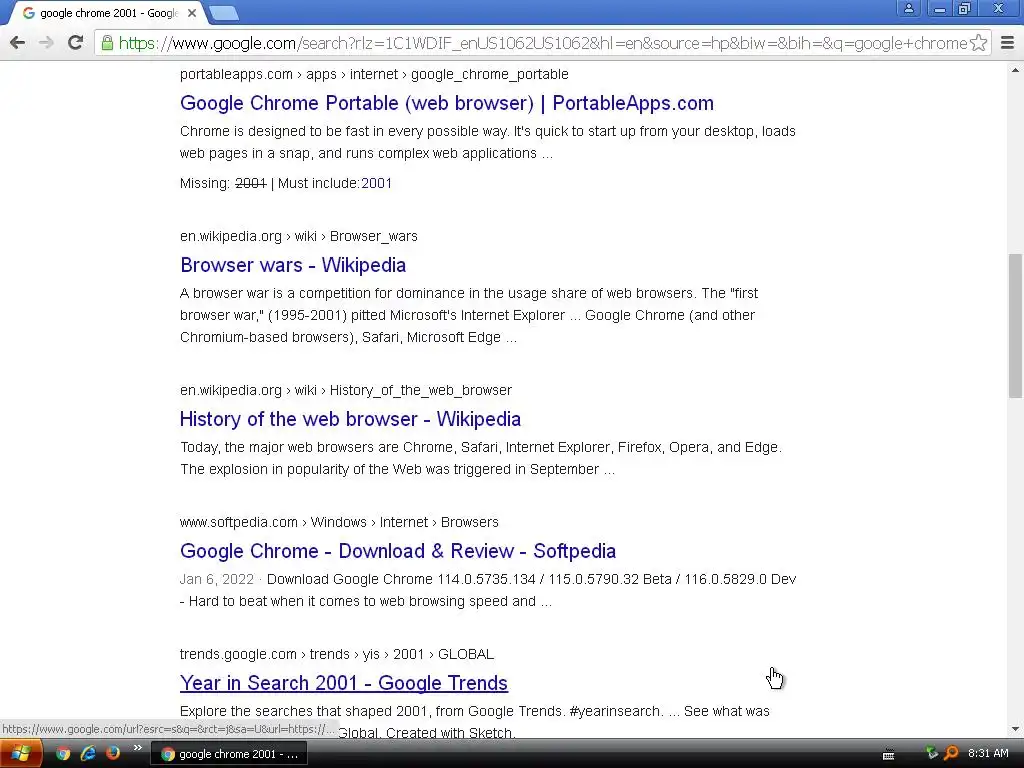Open the Browser wars - Wikipedia result

tap(293, 265)
